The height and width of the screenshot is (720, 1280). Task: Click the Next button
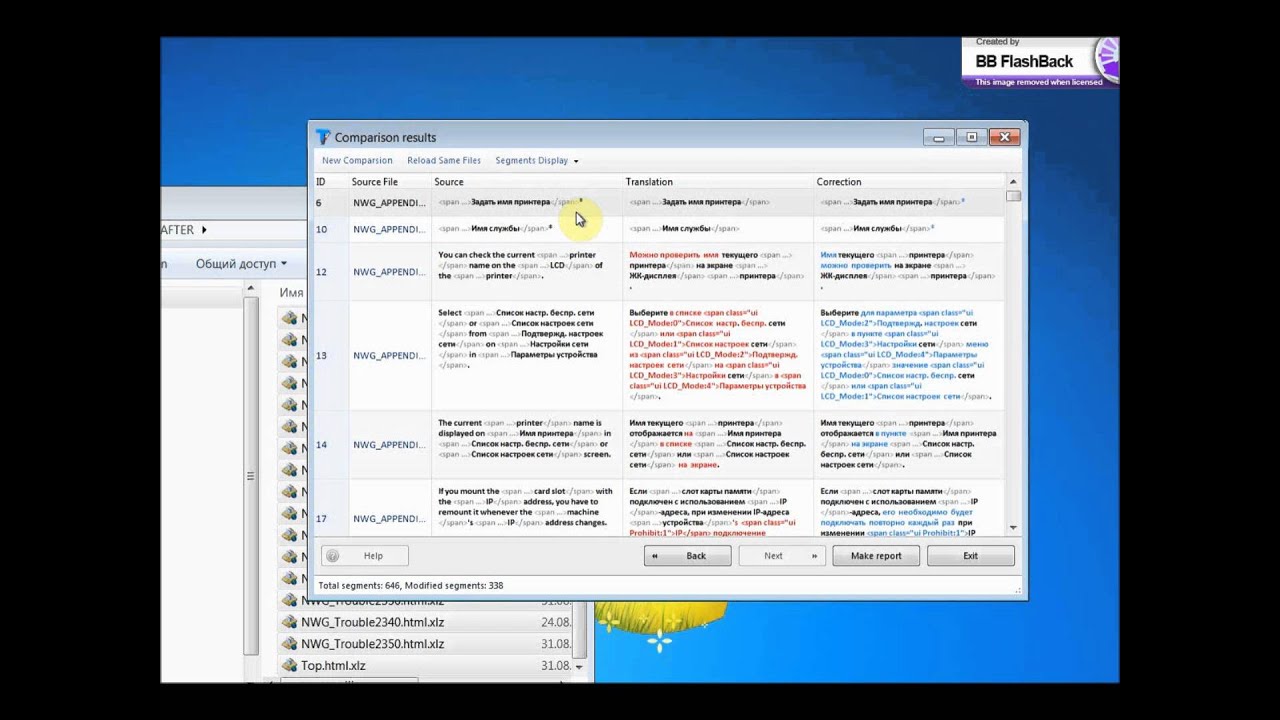click(782, 556)
